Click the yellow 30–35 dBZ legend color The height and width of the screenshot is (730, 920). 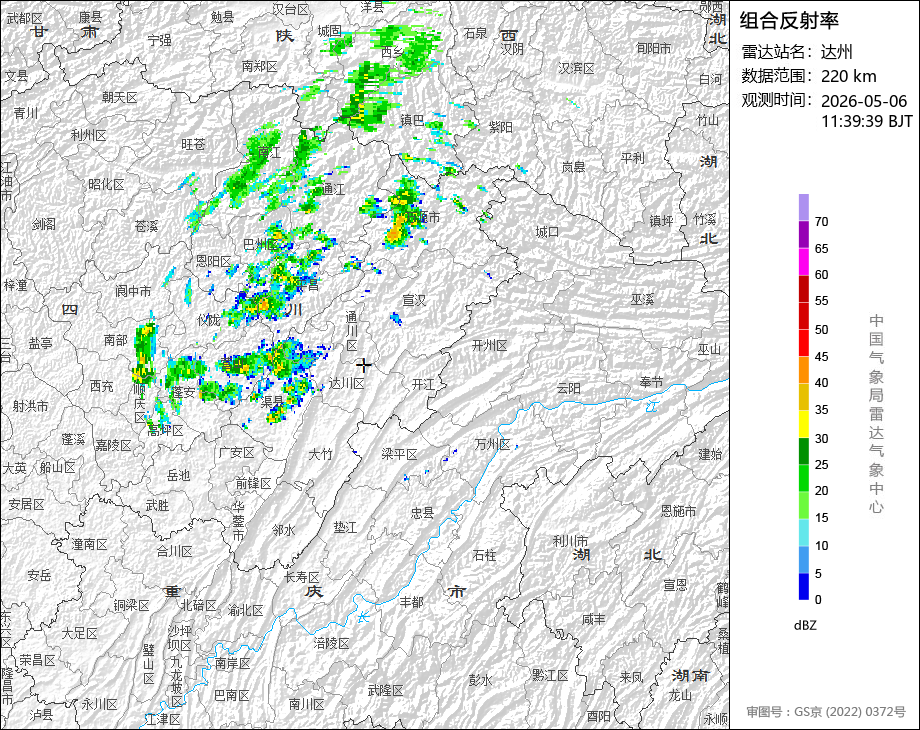804,424
